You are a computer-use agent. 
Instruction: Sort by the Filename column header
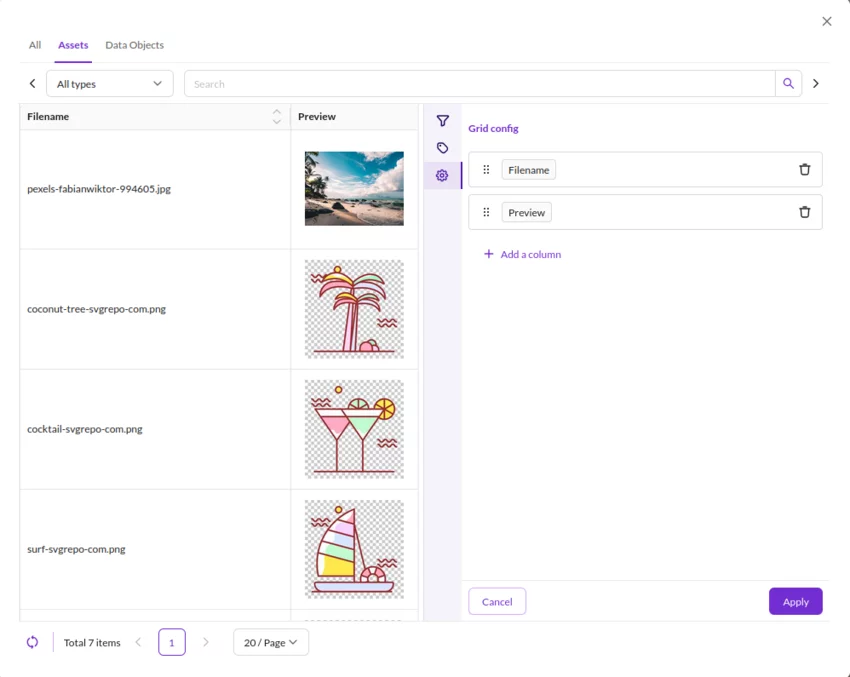(x=150, y=117)
